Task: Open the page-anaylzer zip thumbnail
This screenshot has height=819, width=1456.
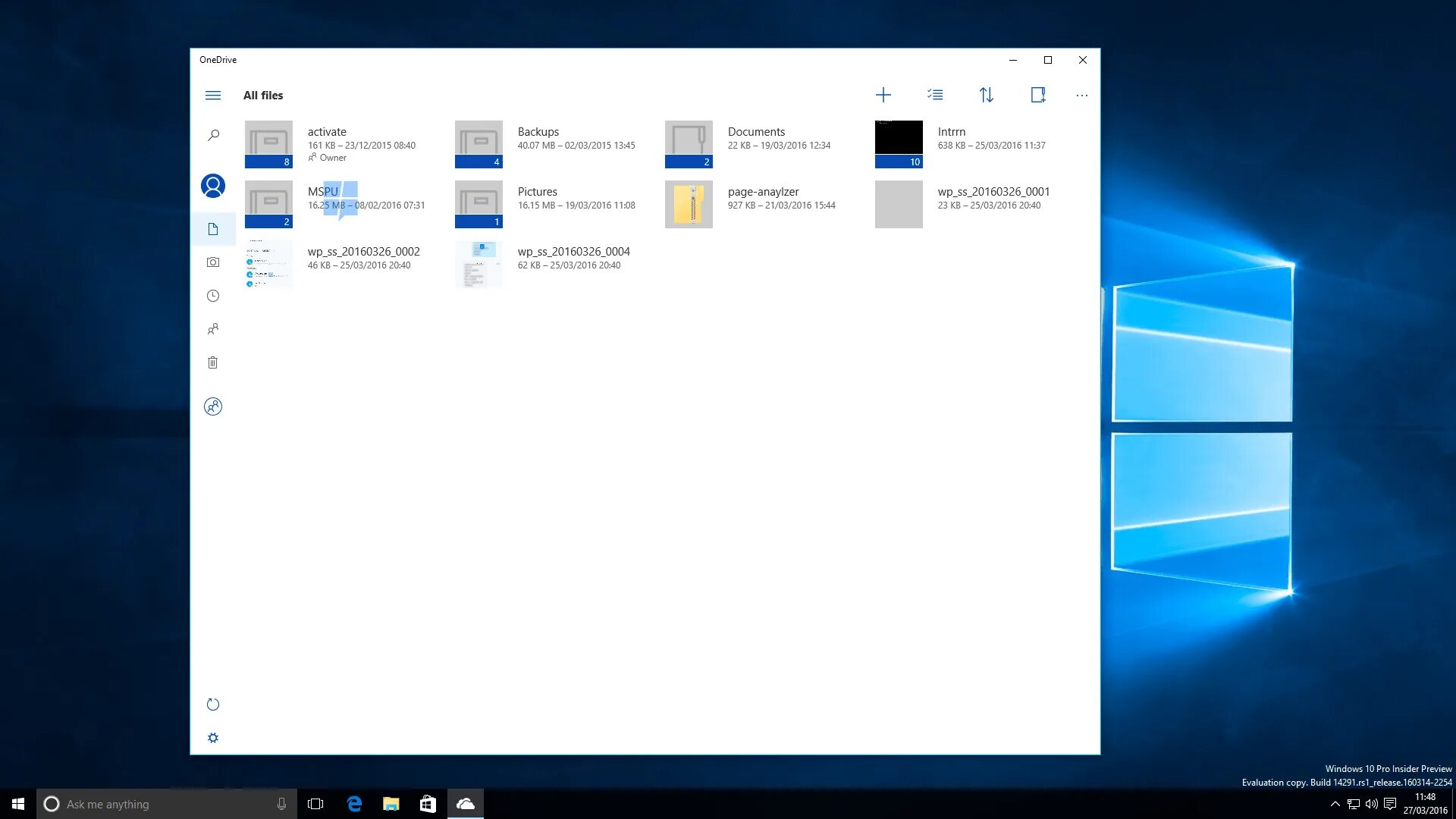Action: pyautogui.click(x=689, y=204)
